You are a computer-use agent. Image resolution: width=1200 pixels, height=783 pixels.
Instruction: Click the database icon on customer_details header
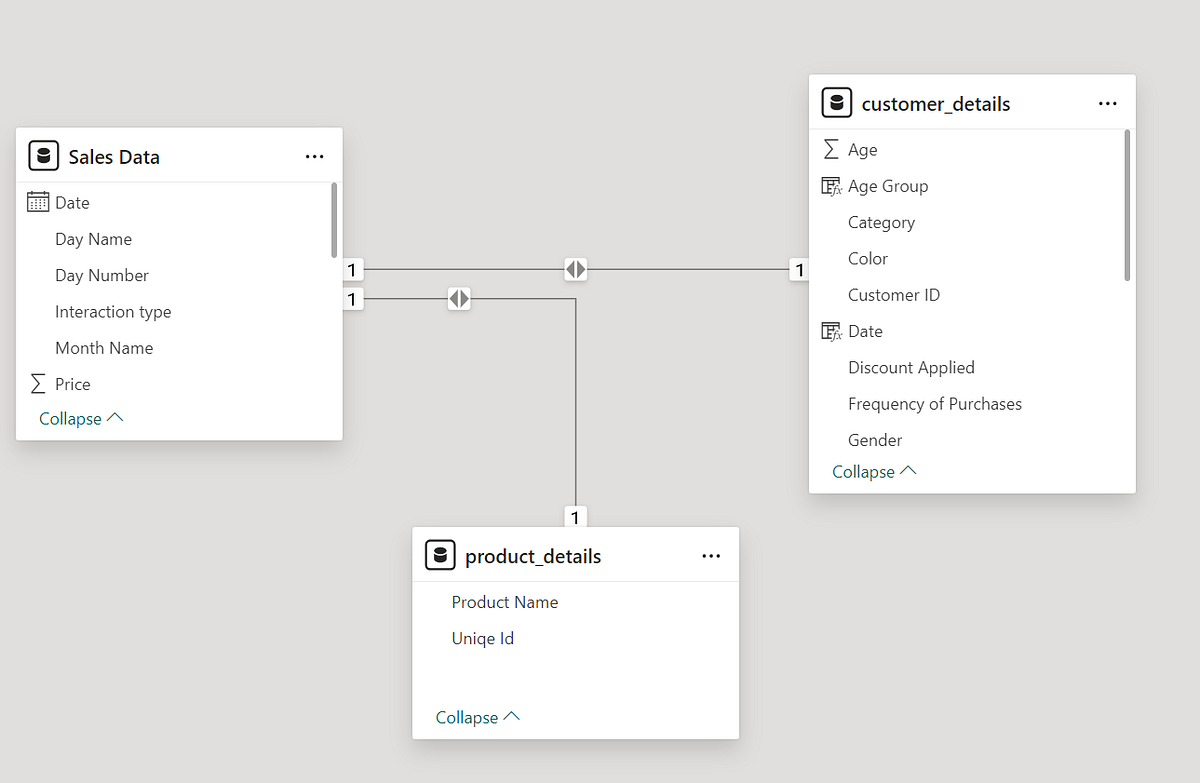[x=836, y=102]
